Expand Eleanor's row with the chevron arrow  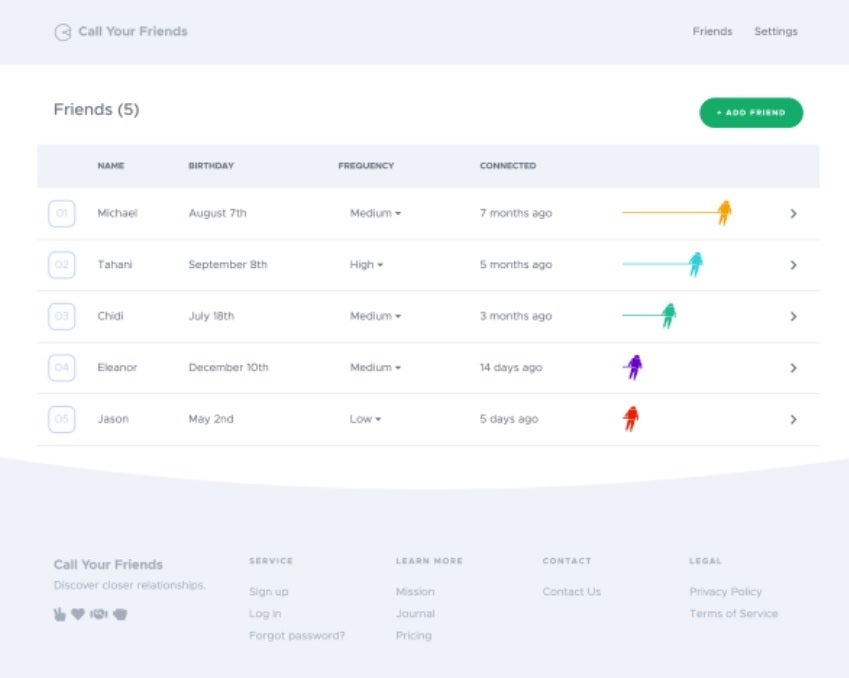pyautogui.click(x=793, y=368)
